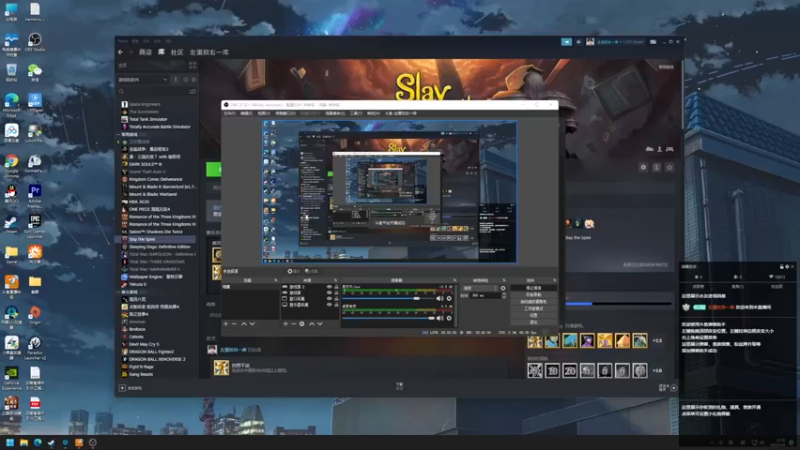Adjust OBS transition duration stepper
The width and height of the screenshot is (800, 450).
pyautogui.click(x=504, y=295)
